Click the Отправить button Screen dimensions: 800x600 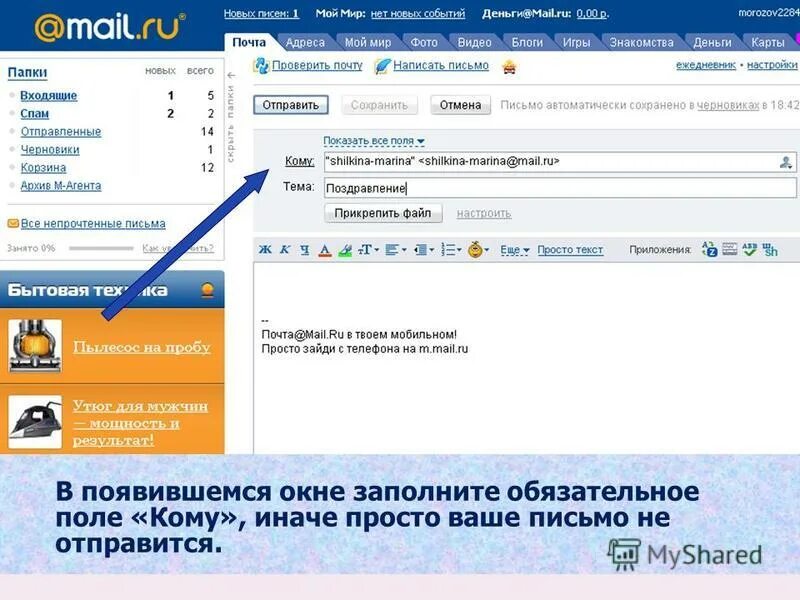(x=291, y=105)
